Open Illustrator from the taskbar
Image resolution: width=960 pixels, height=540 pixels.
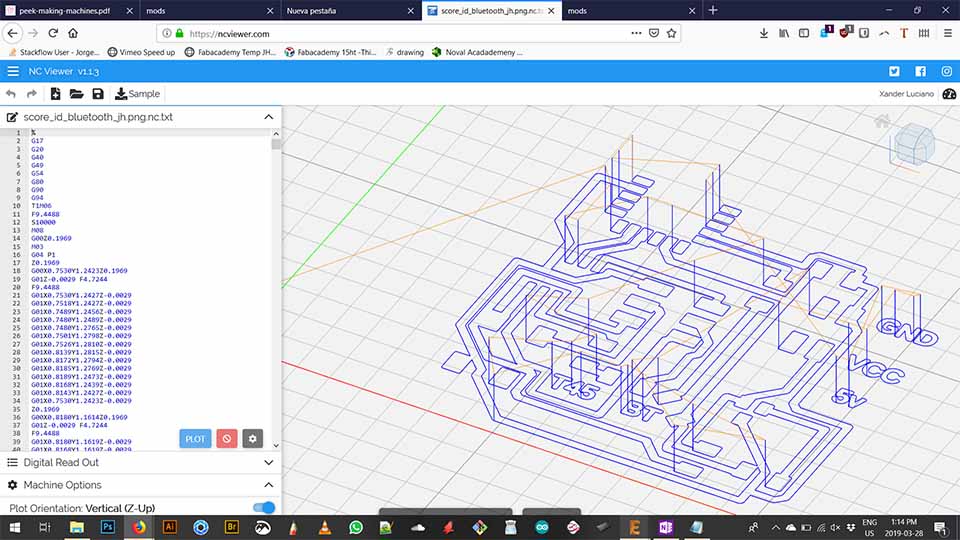pyautogui.click(x=170, y=527)
